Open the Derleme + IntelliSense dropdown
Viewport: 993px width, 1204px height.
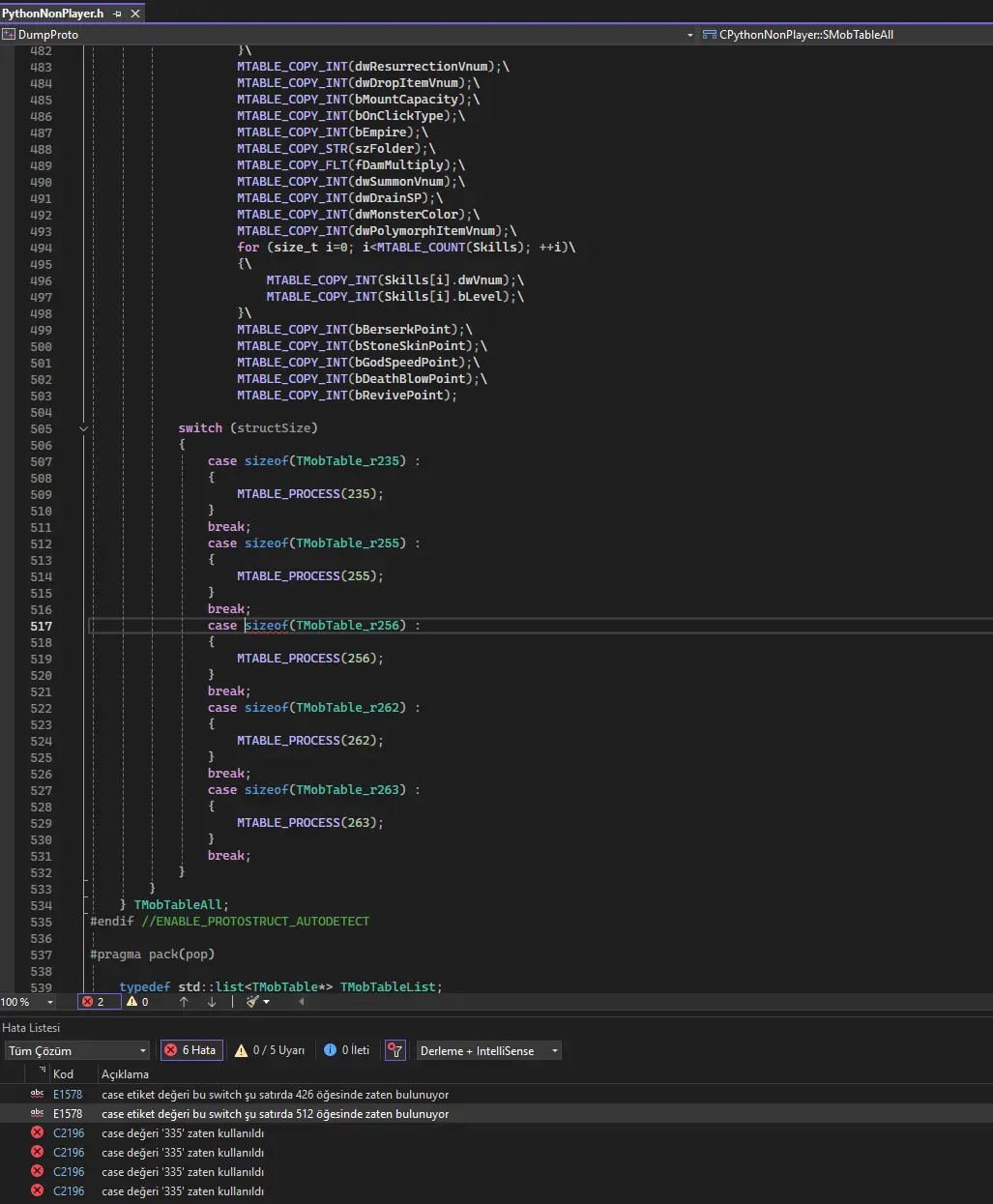pyautogui.click(x=488, y=1050)
